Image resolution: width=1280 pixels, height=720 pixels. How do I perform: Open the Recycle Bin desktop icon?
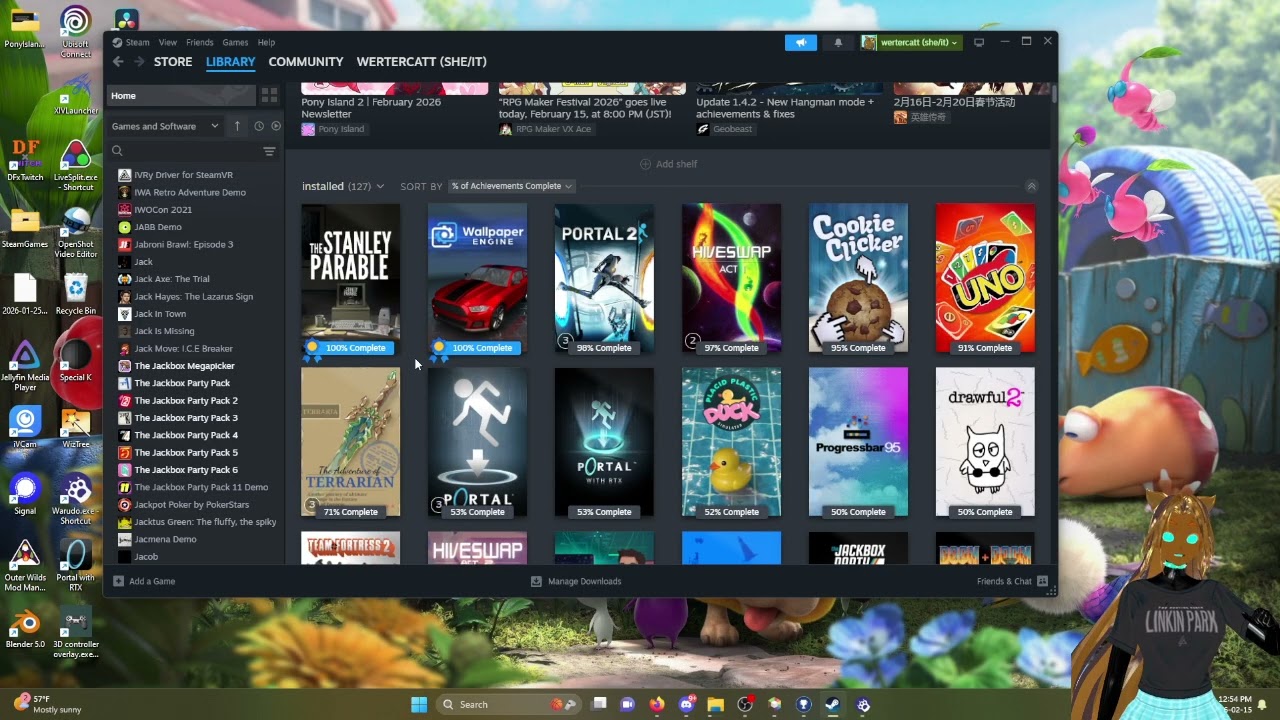pos(76,292)
